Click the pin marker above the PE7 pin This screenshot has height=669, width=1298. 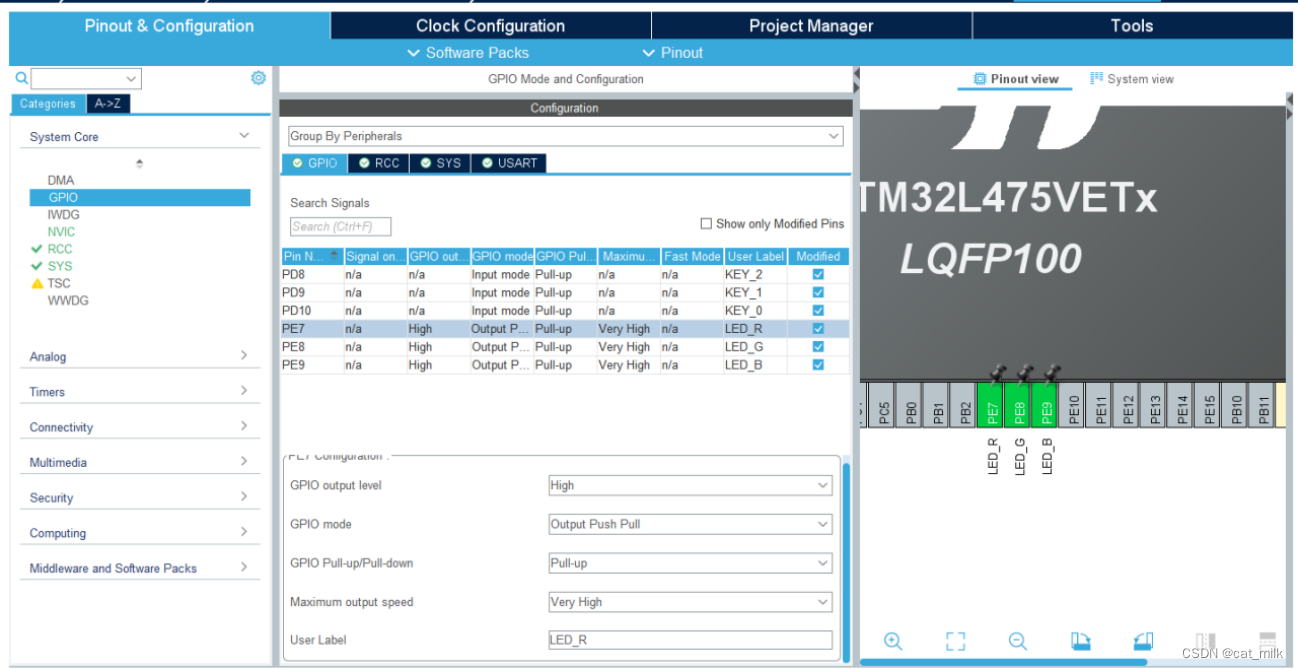(997, 373)
